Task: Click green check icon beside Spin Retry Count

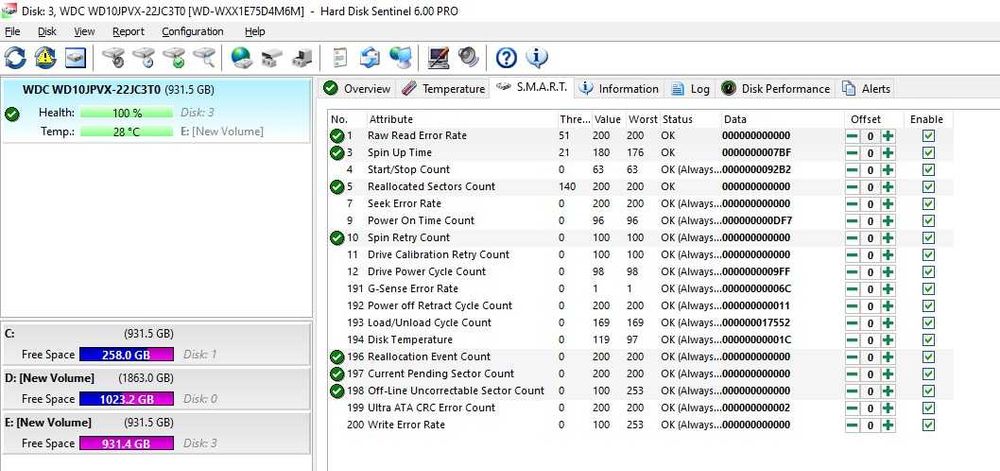Action: point(337,238)
